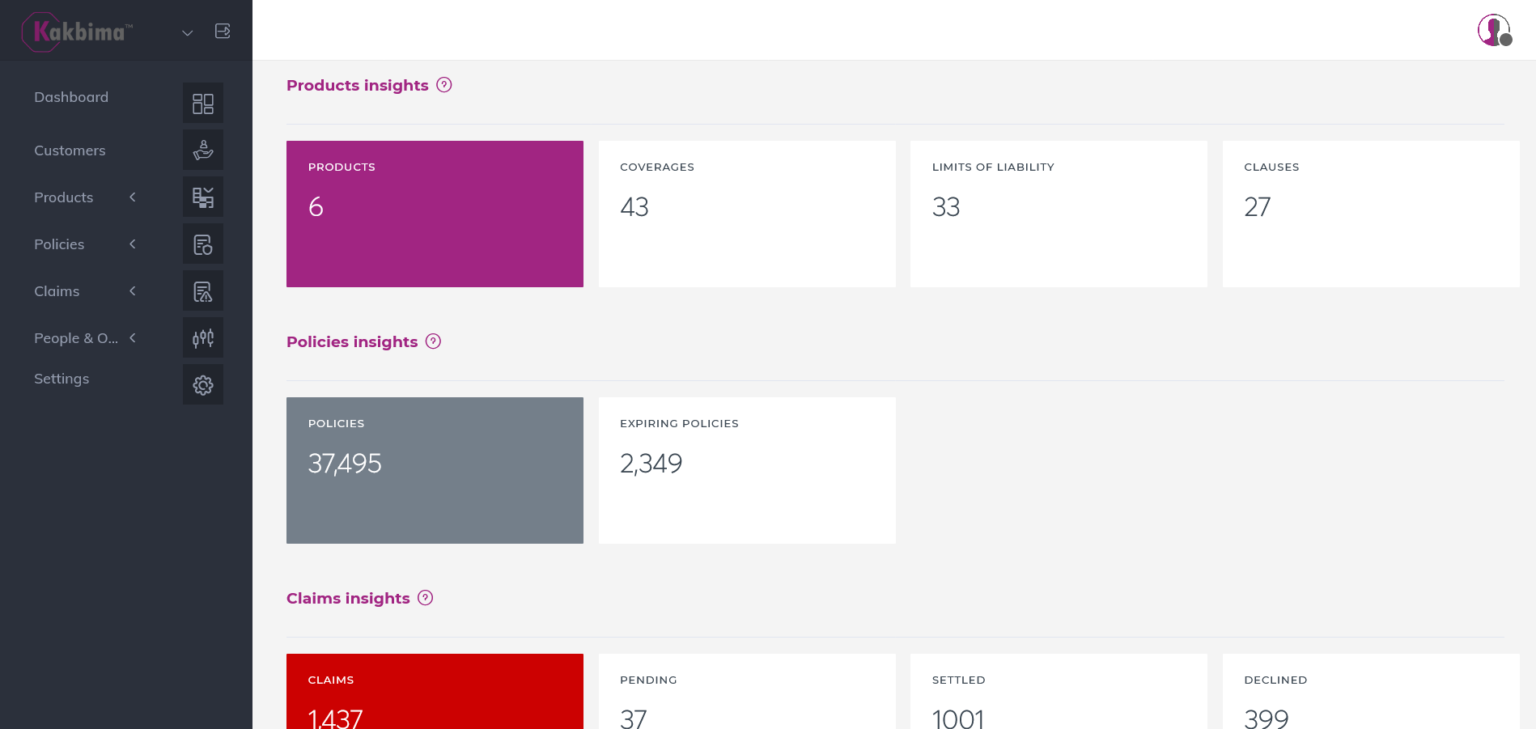Screen dimensions: 1536x729
Task: Open Customers in the sidebar
Action: 70,150
